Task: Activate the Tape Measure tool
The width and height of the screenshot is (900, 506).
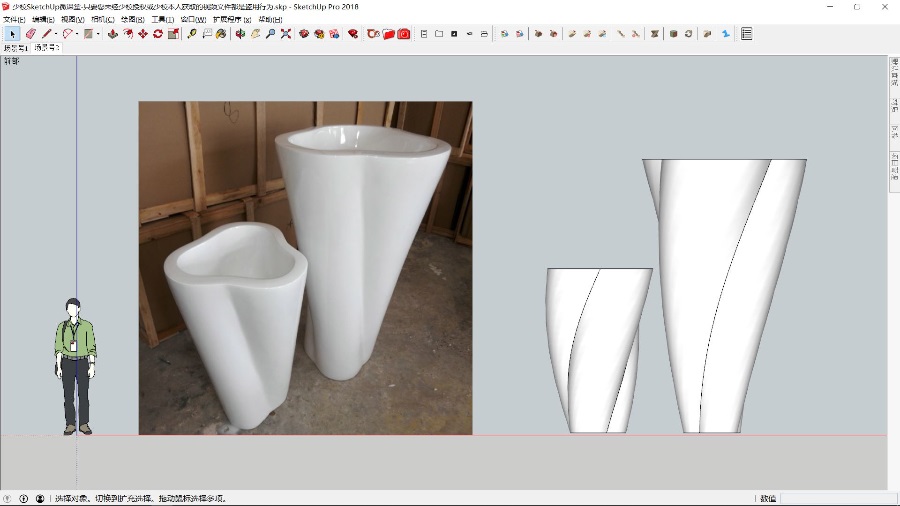Action: pos(192,34)
